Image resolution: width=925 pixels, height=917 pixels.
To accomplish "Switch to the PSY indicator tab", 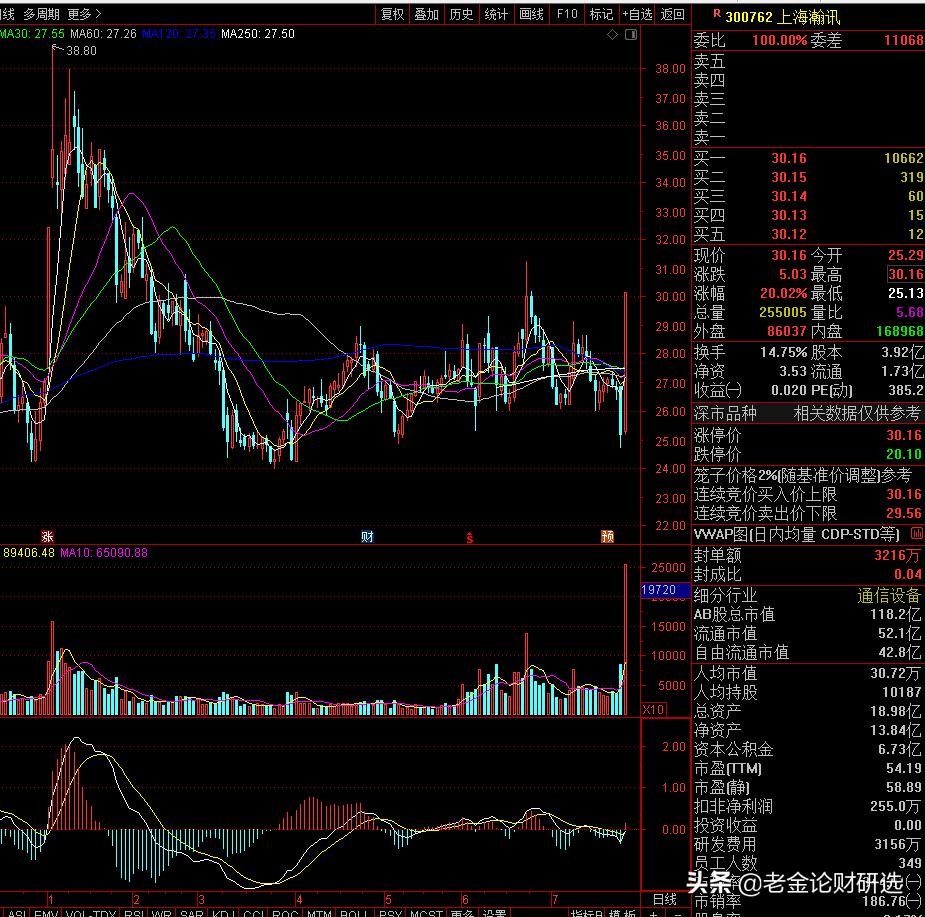I will [x=390, y=912].
